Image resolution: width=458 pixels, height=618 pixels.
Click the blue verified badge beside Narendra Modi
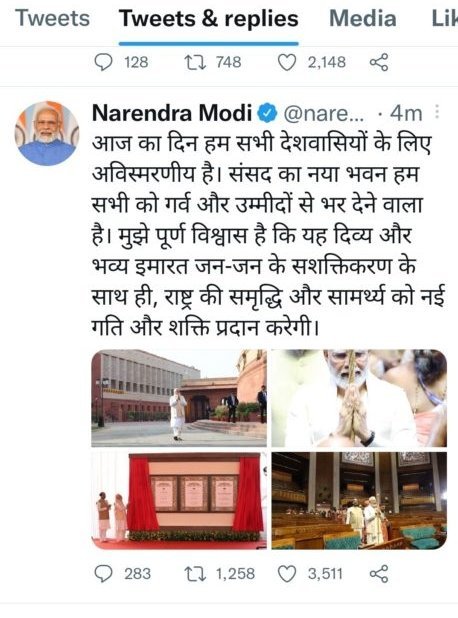pos(268,114)
